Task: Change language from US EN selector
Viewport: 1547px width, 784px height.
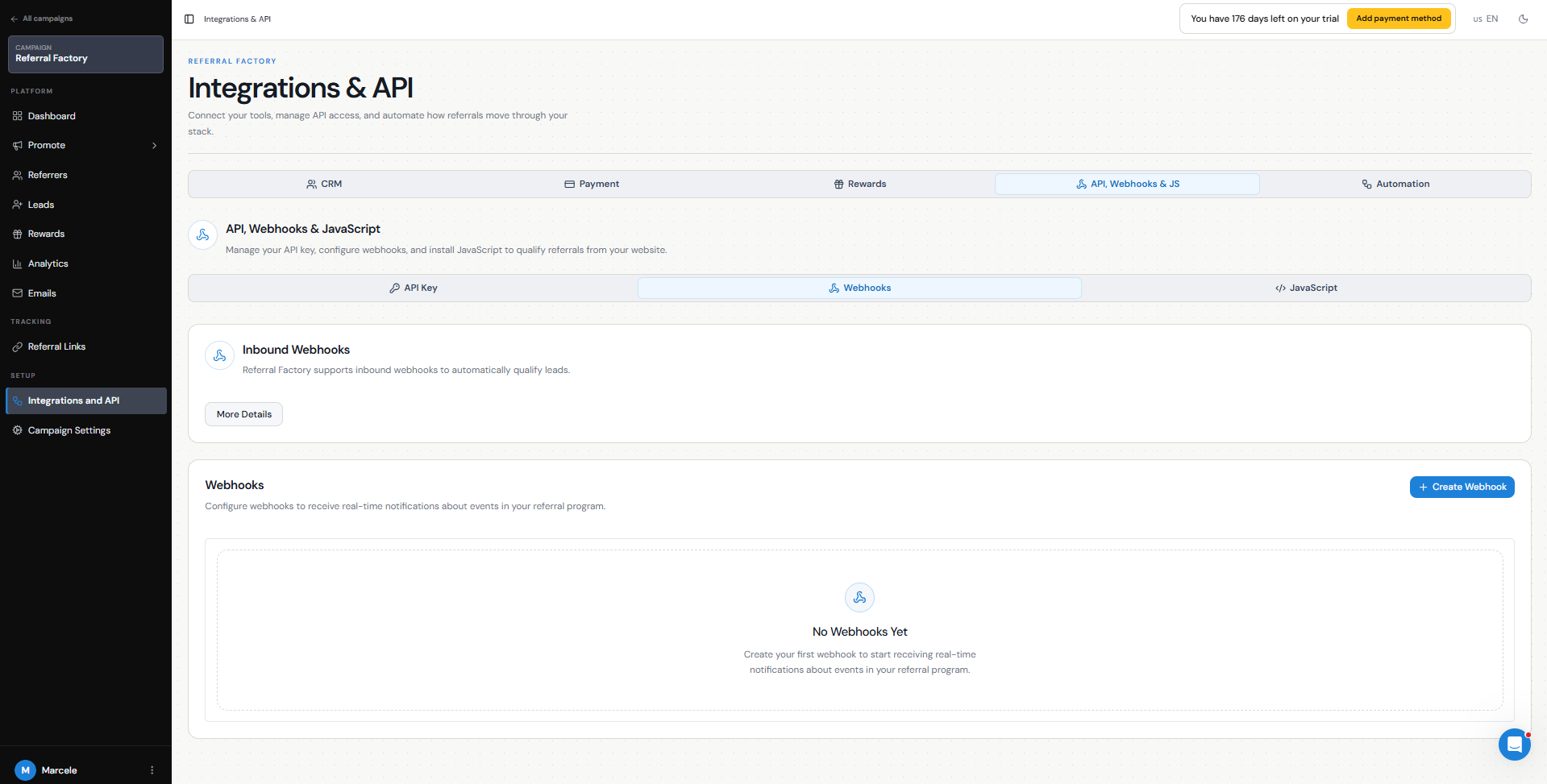Action: tap(1485, 19)
